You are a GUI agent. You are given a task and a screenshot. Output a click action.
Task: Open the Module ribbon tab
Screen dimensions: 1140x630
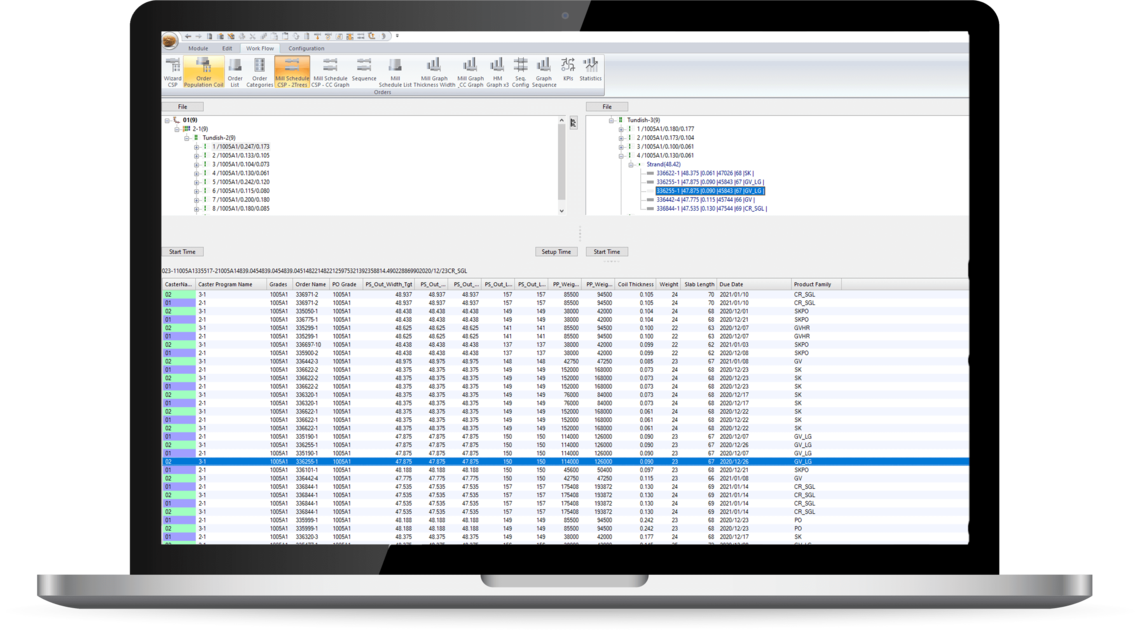[198, 48]
